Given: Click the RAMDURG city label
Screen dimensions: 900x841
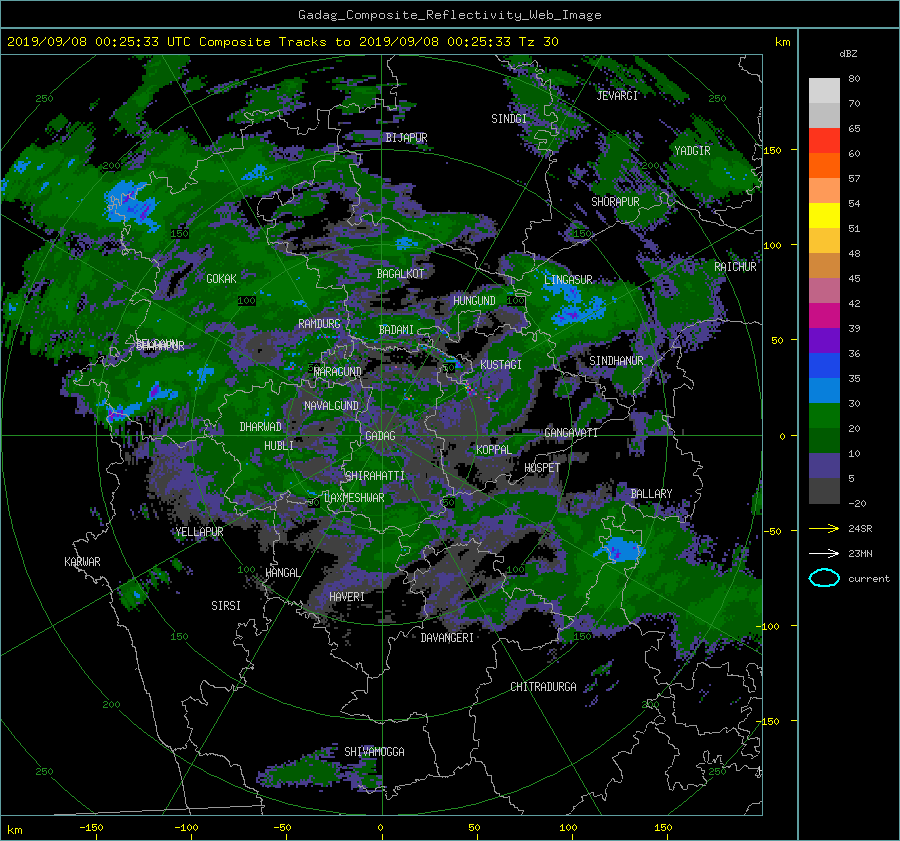Looking at the screenshot, I should pos(319,324).
